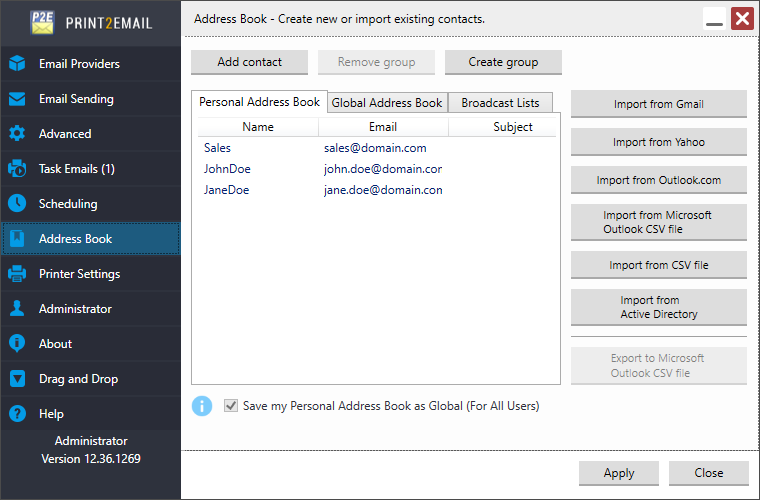The width and height of the screenshot is (760, 500).
Task: Open Scheduling clock icon
Action: click(x=17, y=203)
